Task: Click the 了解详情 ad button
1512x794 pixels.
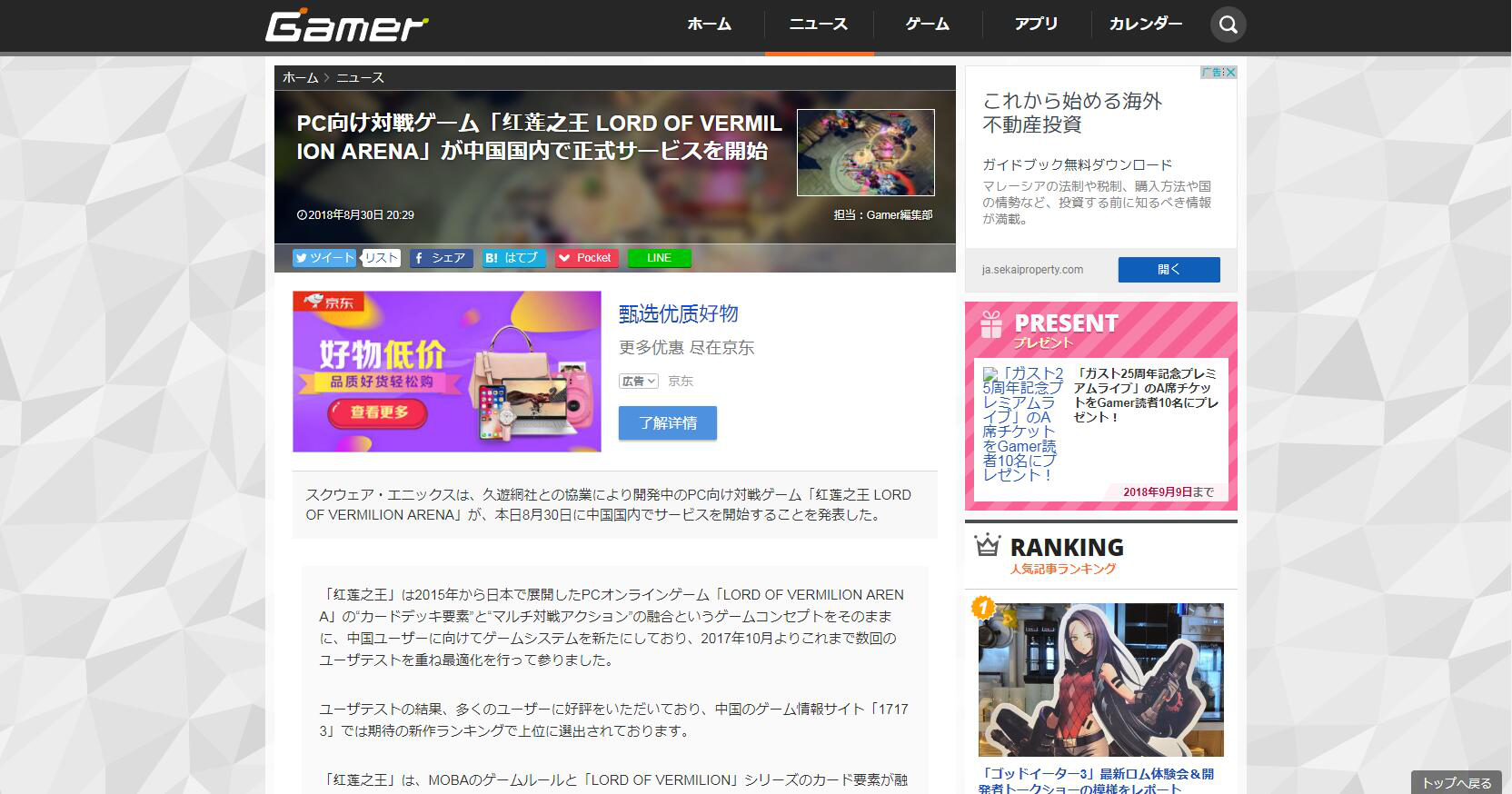Action: (x=667, y=423)
